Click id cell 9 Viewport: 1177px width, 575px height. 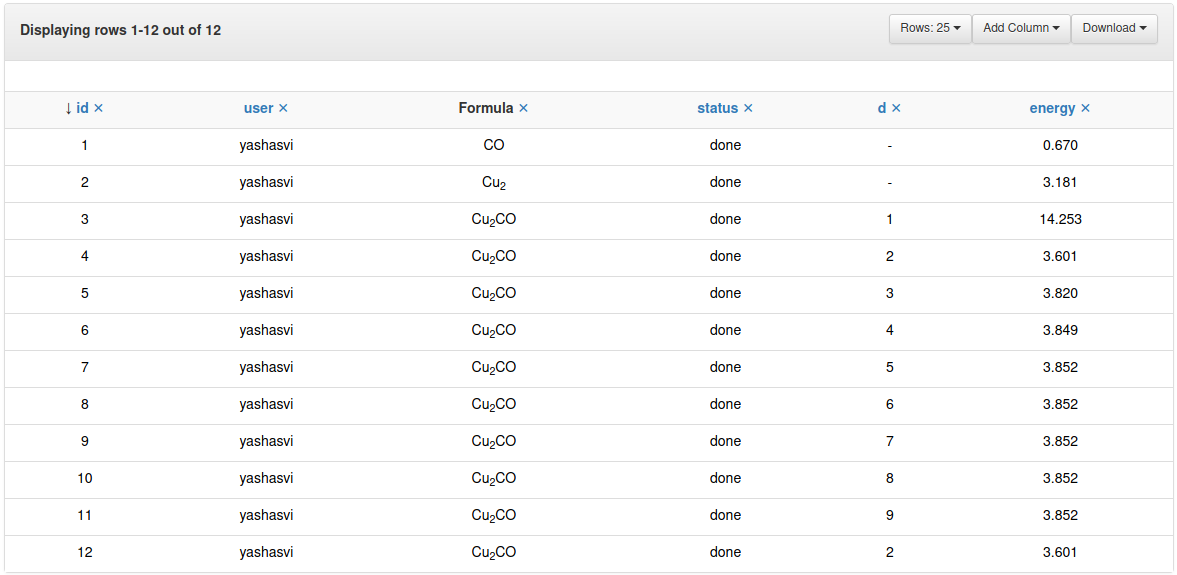coord(85,441)
